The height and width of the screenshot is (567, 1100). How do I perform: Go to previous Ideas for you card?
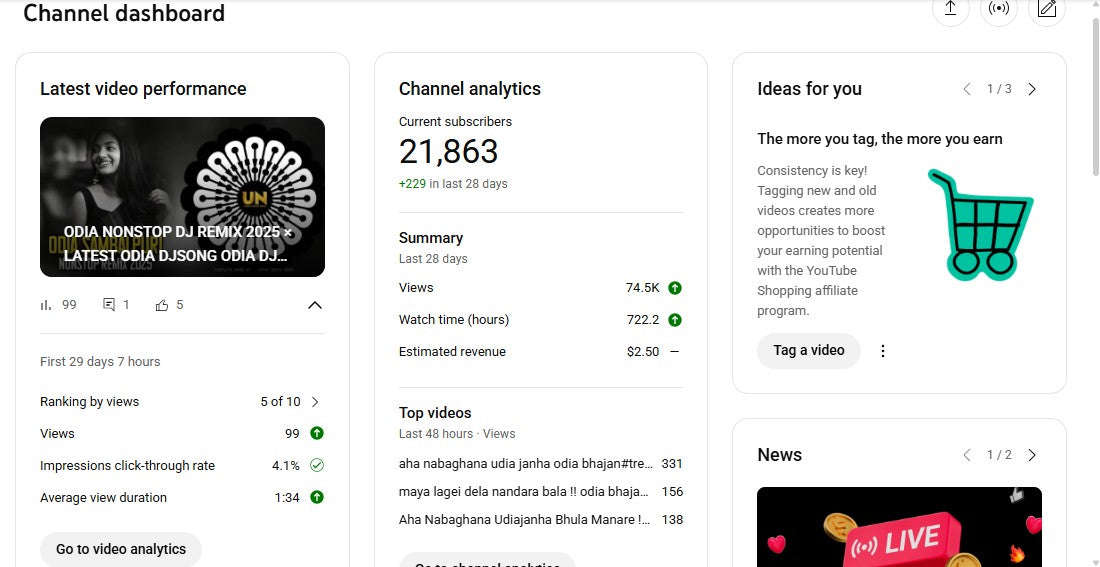coord(967,89)
